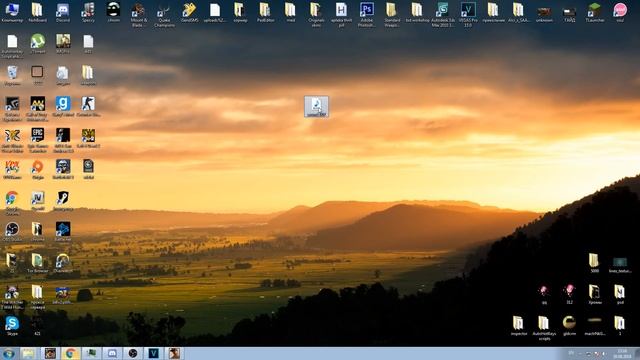Click the taskbar clock and date
The image size is (640, 360).
622,354
